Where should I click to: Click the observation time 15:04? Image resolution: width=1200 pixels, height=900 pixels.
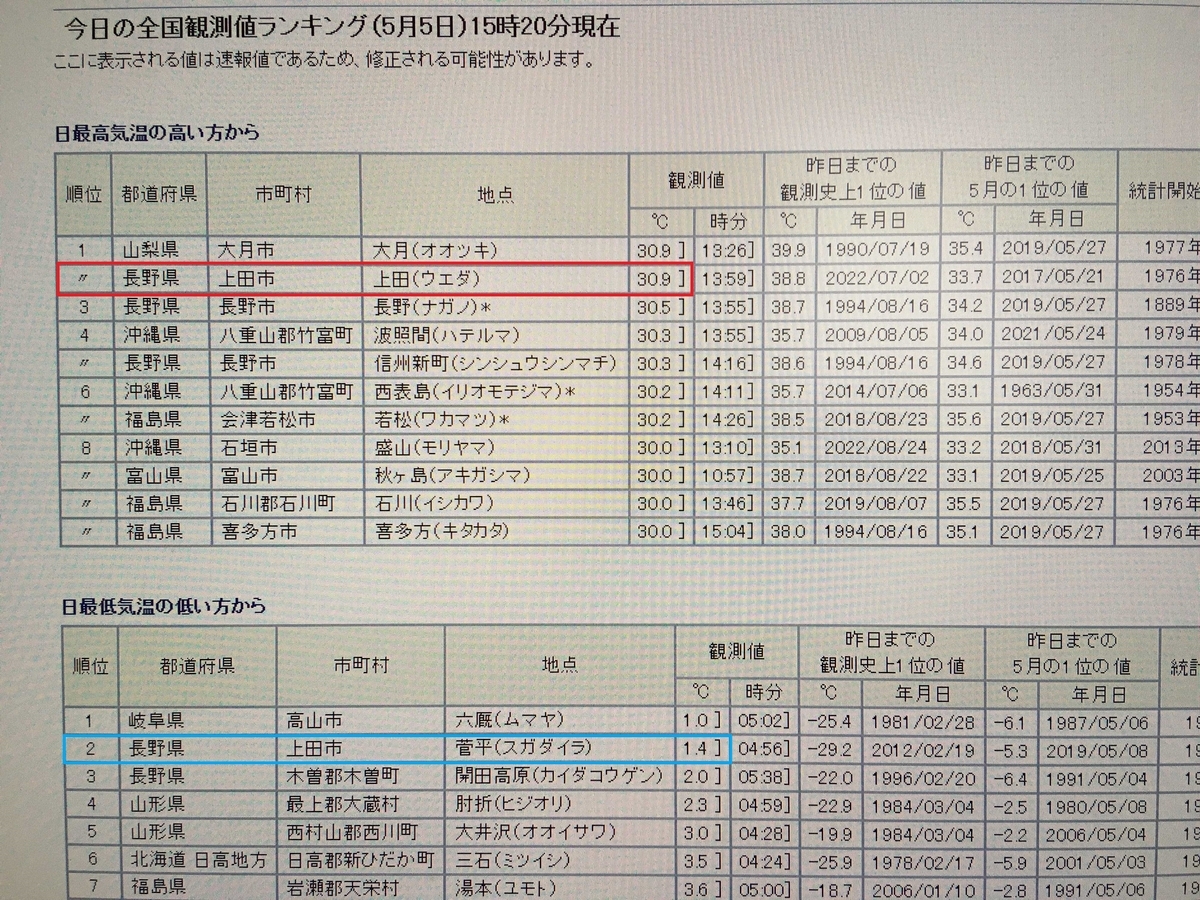[728, 531]
